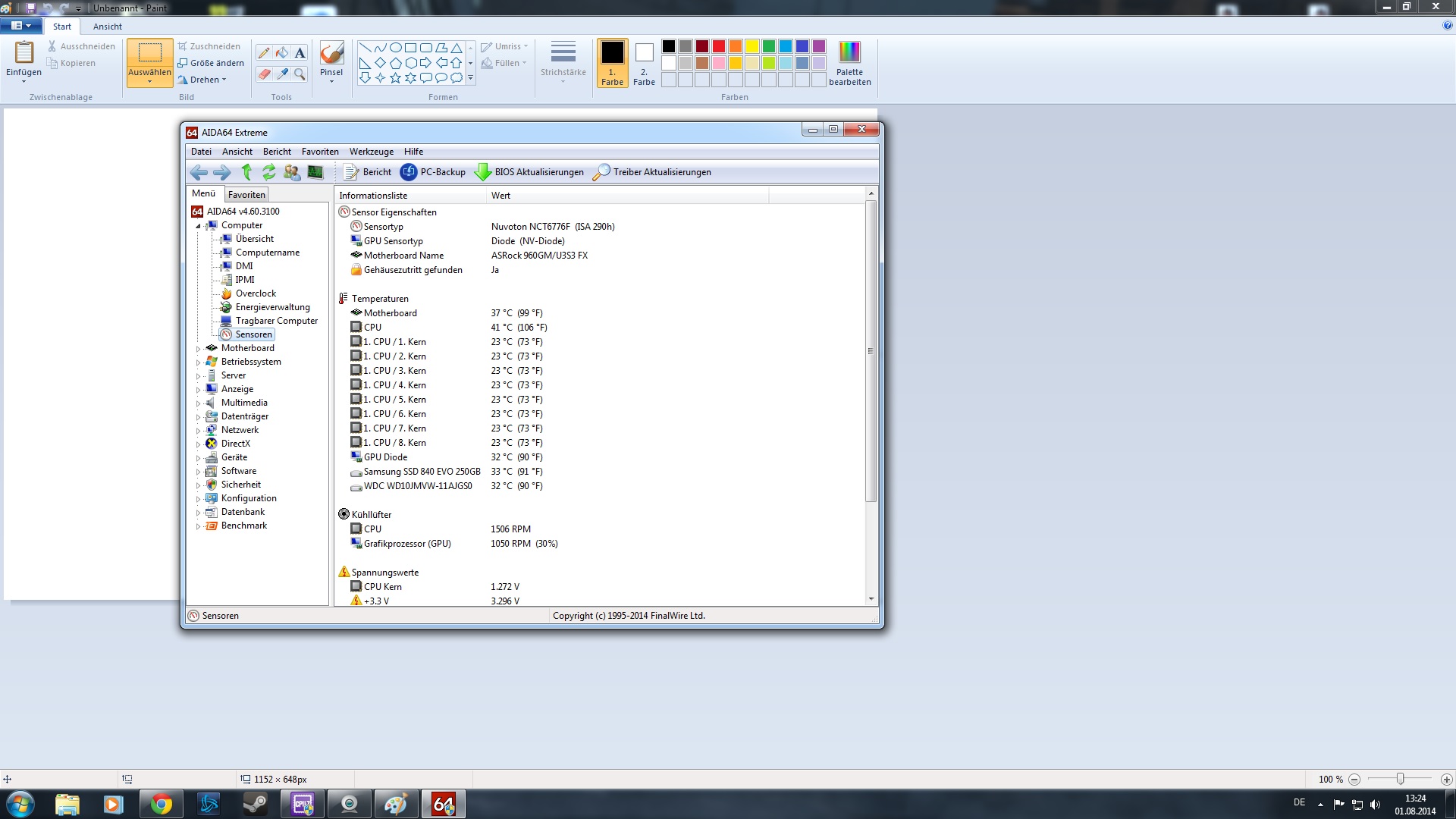Click the Windows Start orb
This screenshot has height=819, width=1456.
click(x=20, y=804)
